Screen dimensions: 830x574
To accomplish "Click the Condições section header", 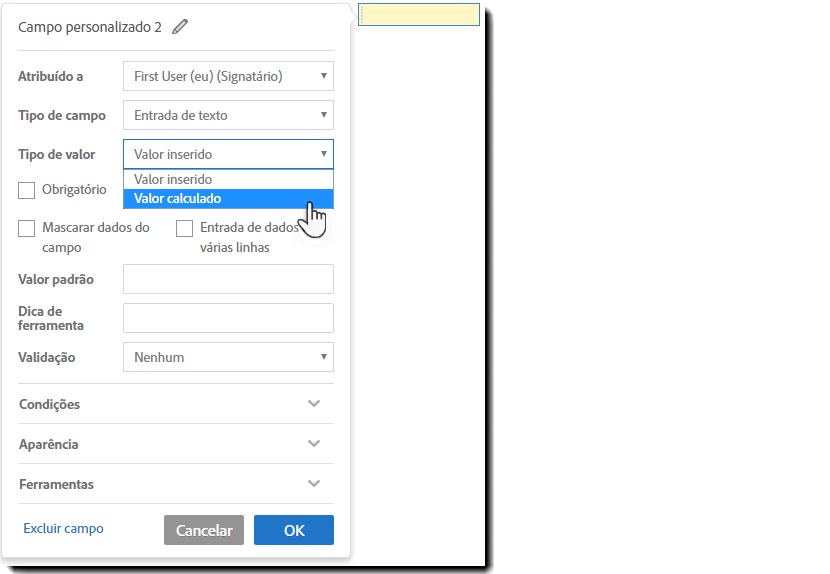I will (50, 404).
